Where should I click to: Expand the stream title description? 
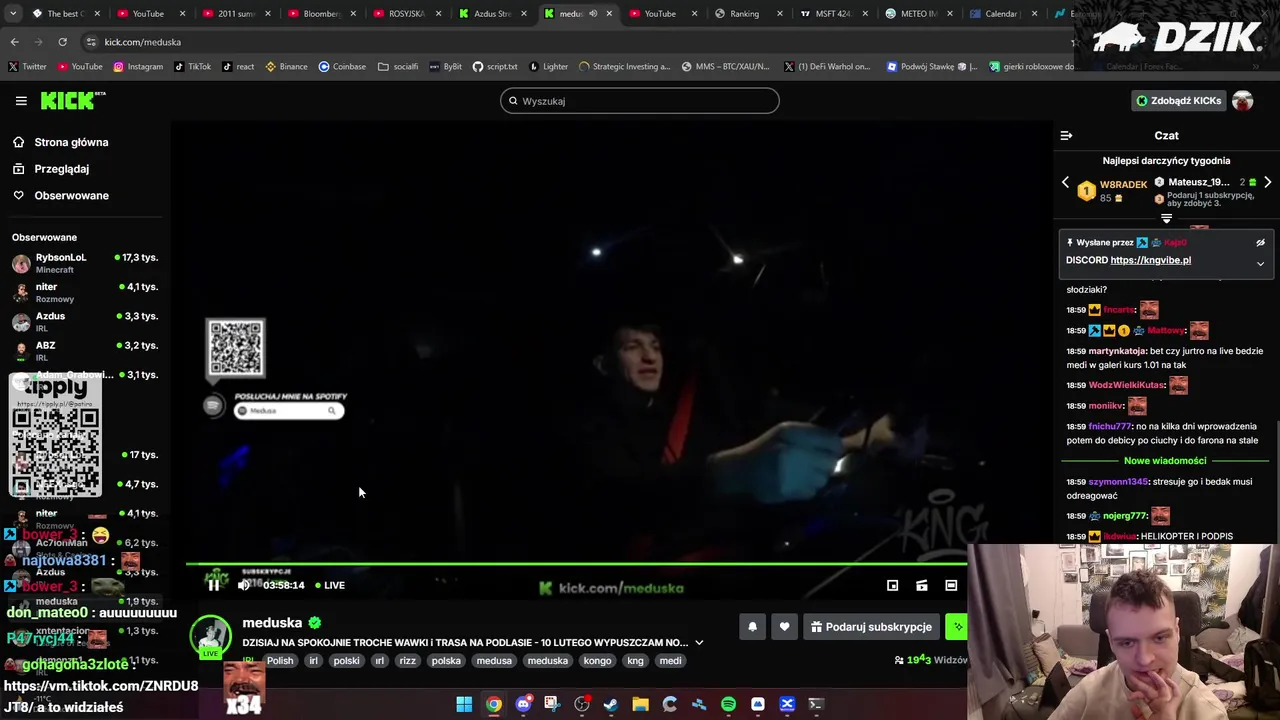[699, 643]
